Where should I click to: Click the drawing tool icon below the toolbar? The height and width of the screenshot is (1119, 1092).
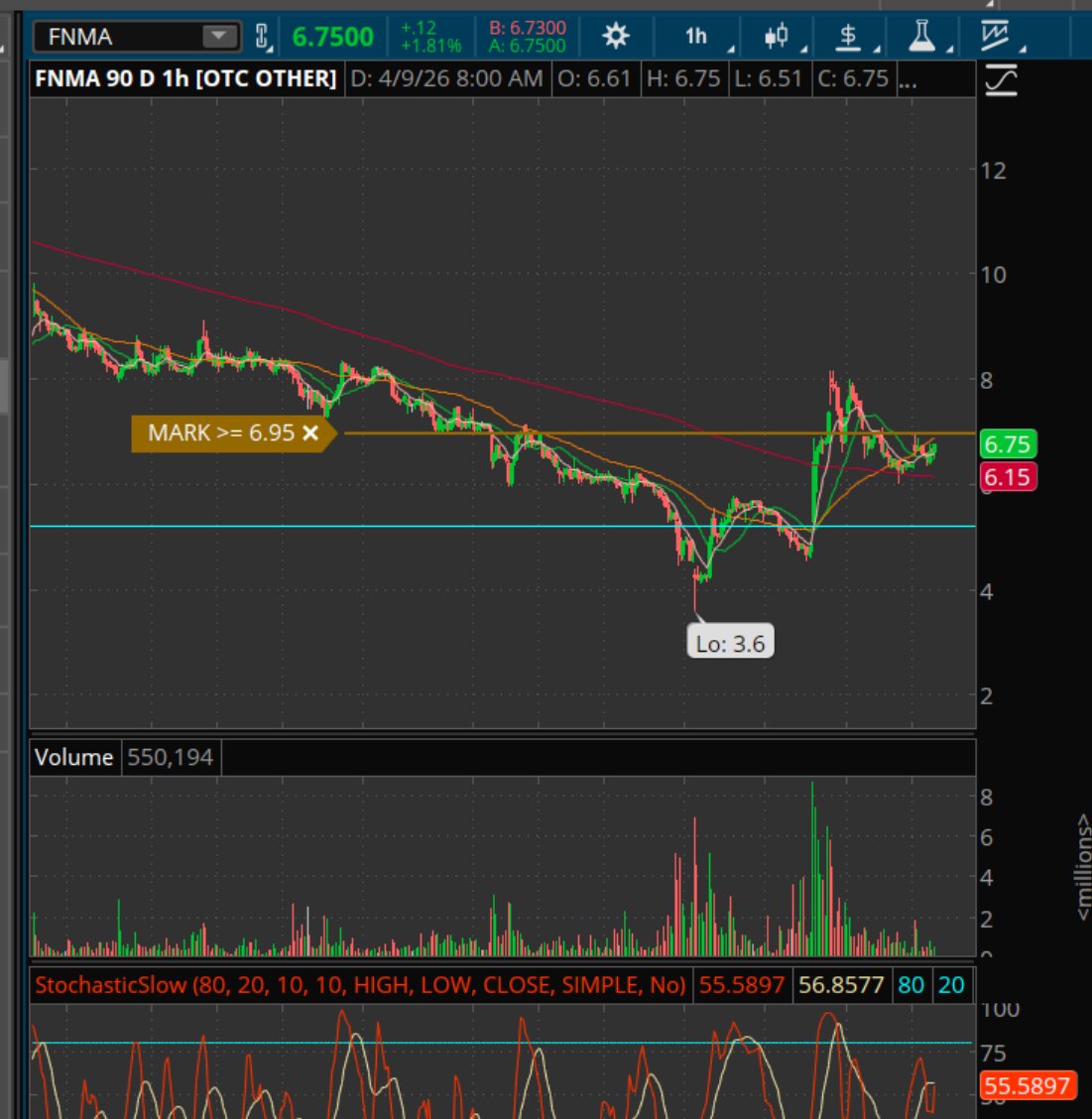pyautogui.click(x=1001, y=79)
